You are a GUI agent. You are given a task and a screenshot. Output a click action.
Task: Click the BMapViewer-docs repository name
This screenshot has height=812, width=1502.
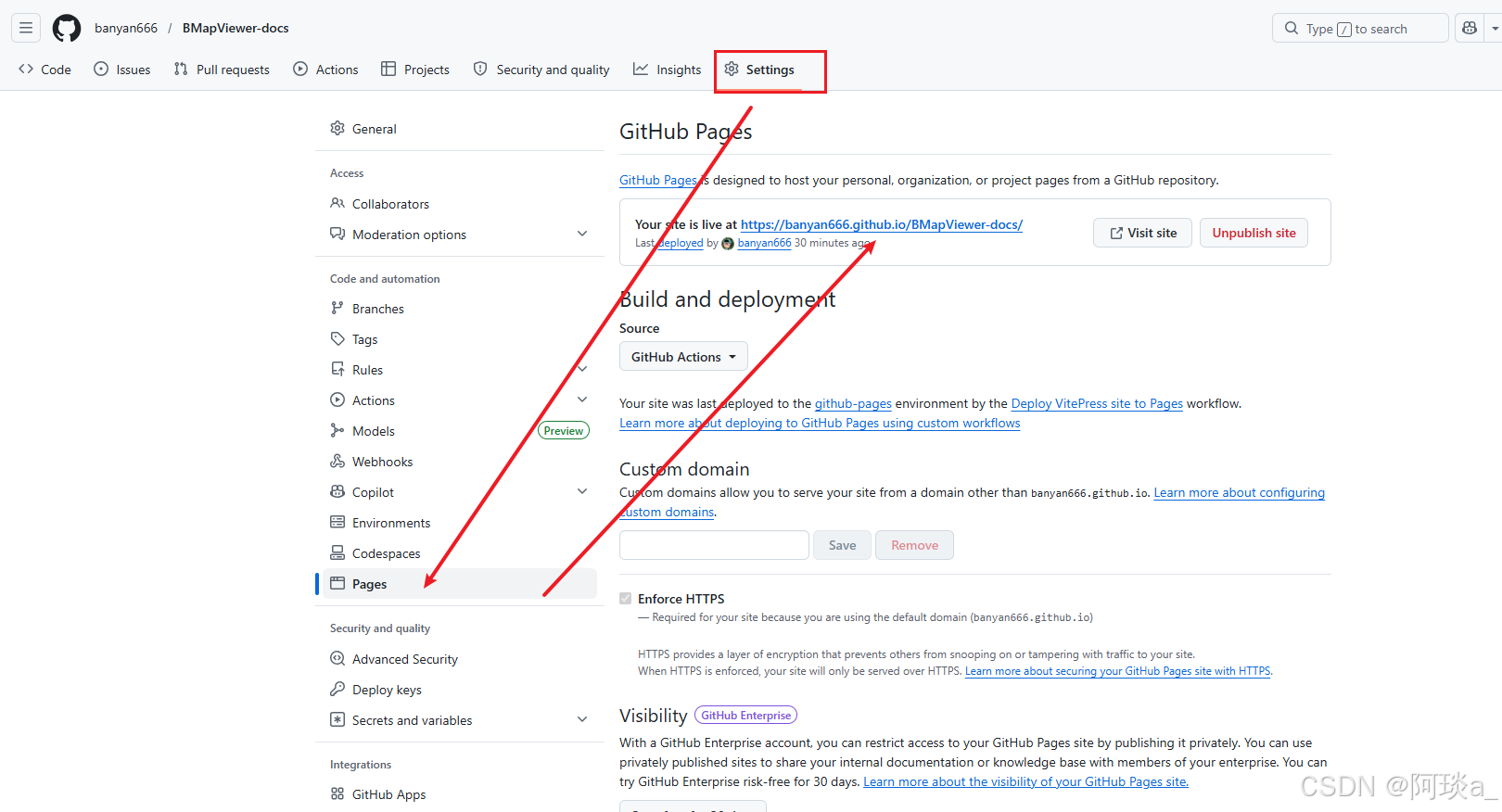[235, 28]
